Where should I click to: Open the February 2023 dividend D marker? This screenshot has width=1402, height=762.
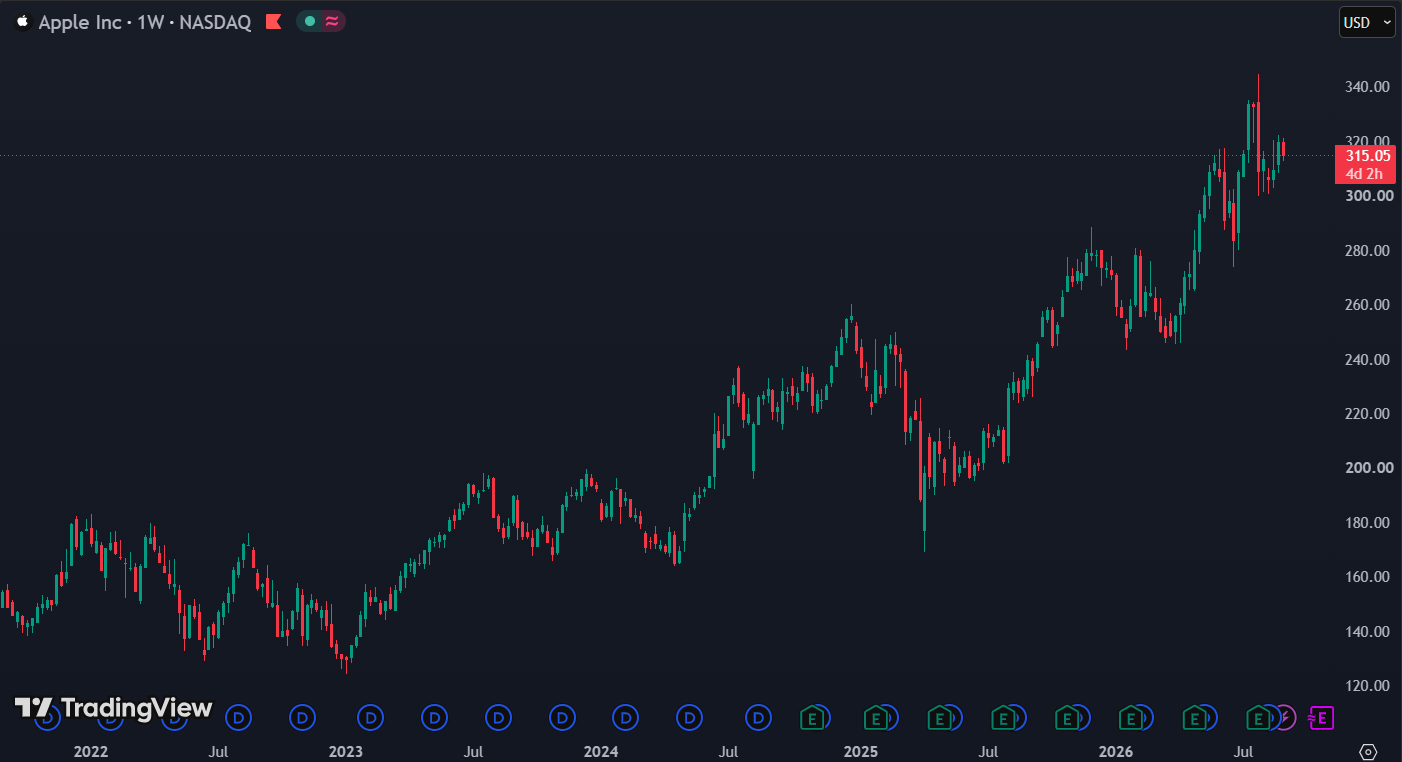point(371,717)
